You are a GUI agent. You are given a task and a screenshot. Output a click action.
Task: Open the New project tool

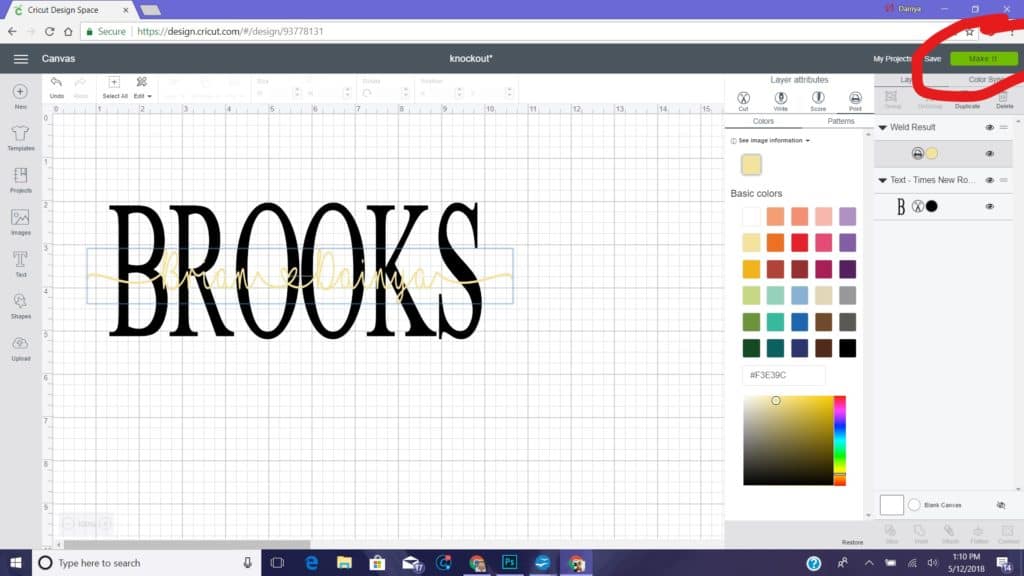20,95
